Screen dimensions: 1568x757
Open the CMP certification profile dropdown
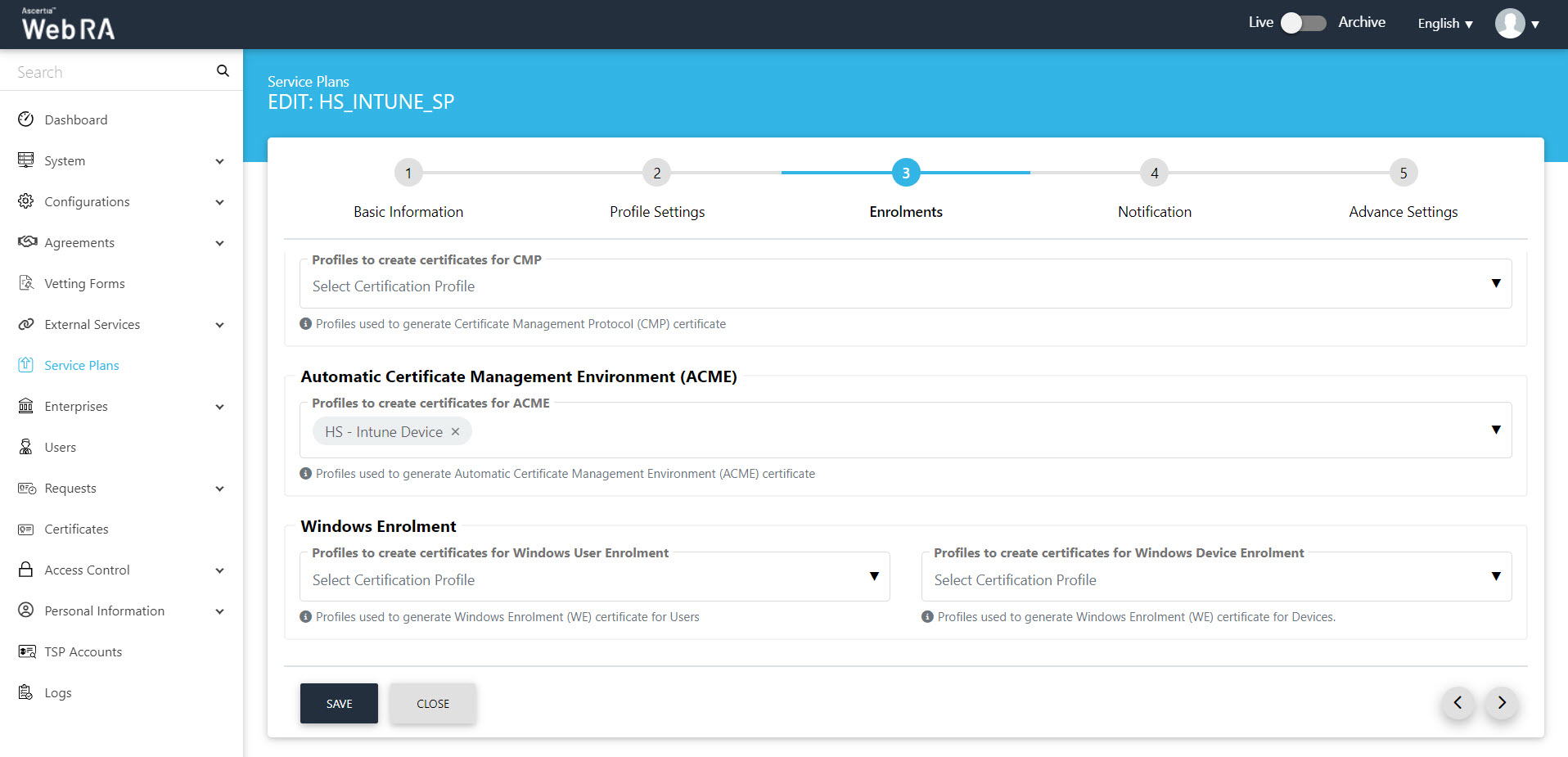coord(1495,284)
